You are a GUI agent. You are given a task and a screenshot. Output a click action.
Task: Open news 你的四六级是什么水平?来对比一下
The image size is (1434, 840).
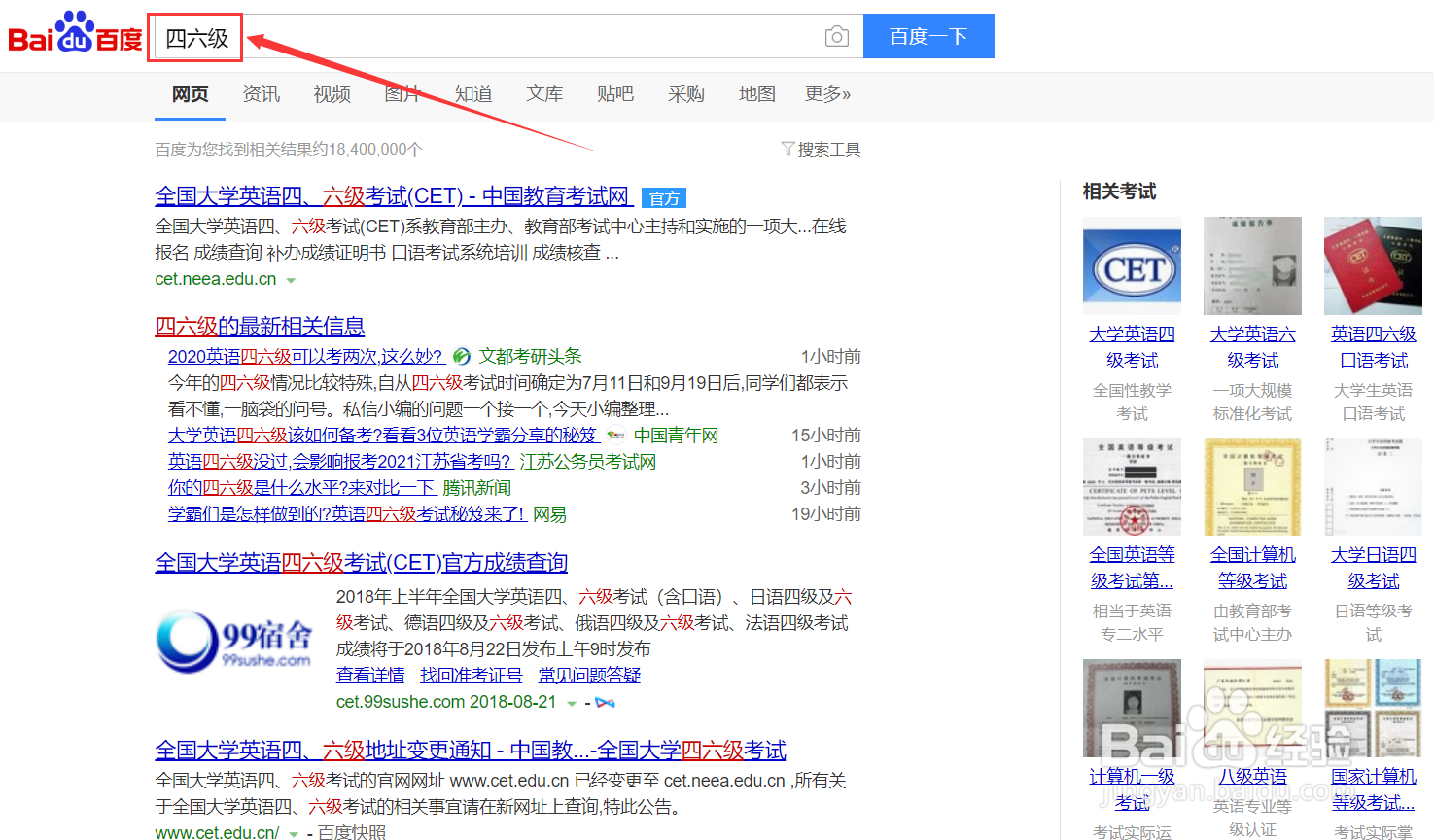pyautogui.click(x=301, y=488)
